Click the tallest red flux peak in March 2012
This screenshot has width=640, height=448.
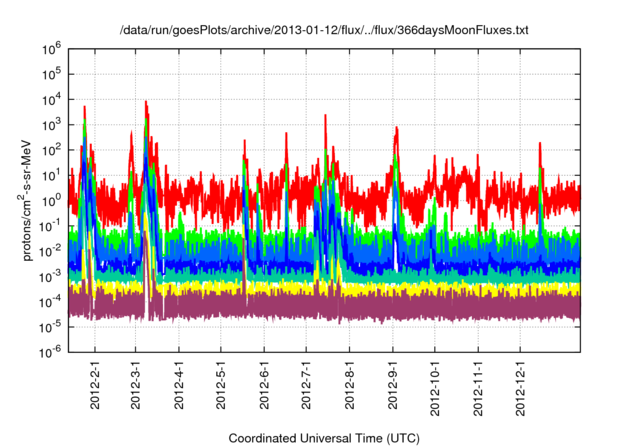(x=146, y=102)
